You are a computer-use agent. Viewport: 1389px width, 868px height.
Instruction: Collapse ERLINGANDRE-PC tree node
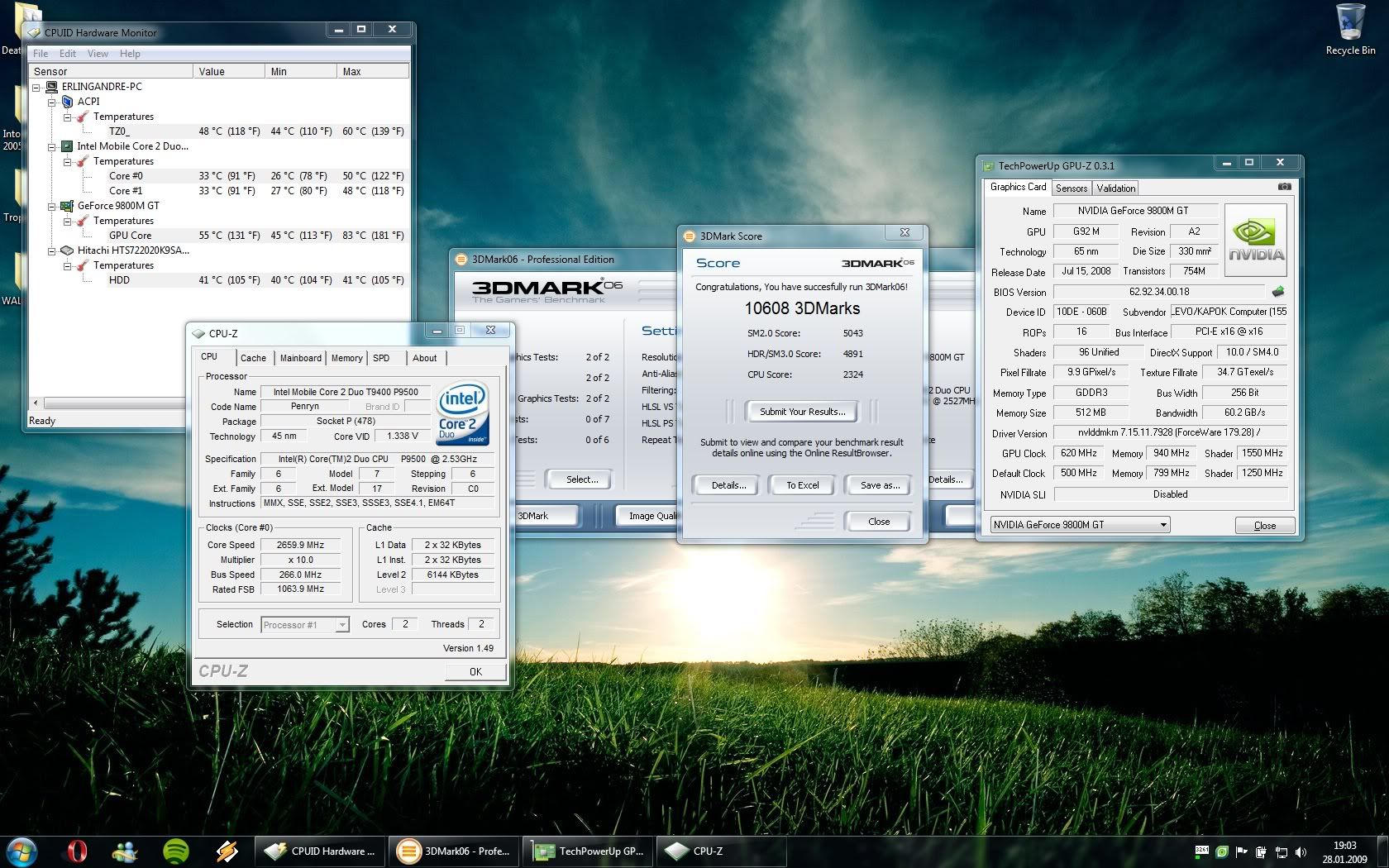(36, 87)
